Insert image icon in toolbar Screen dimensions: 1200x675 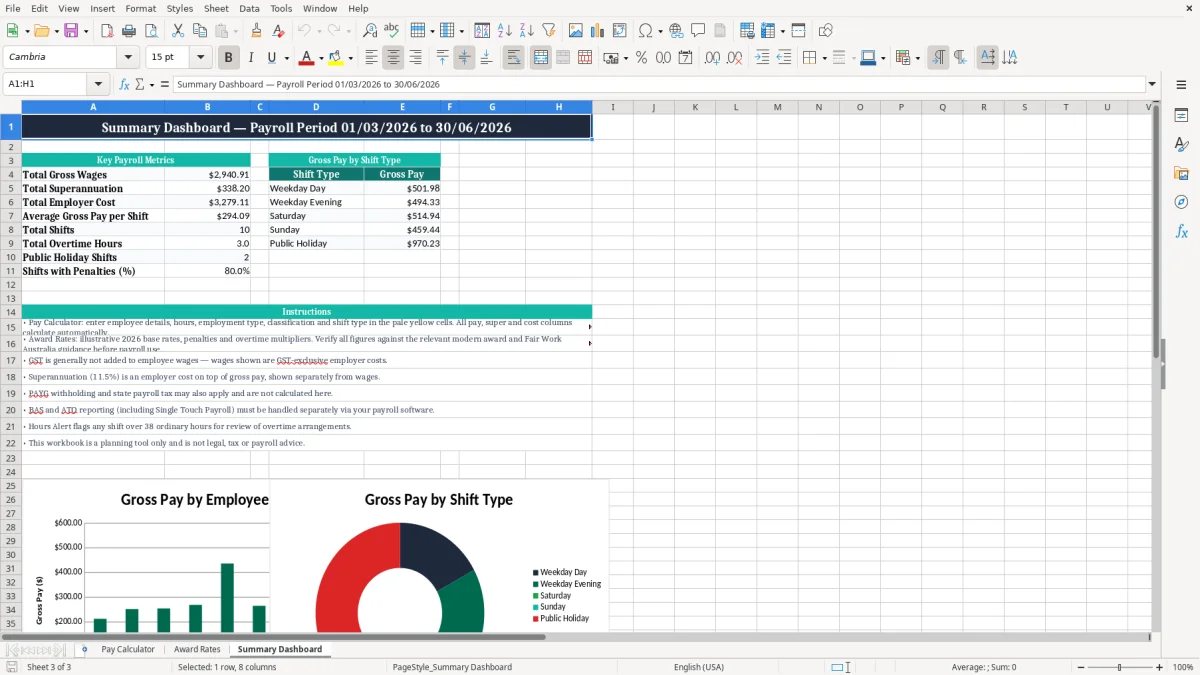(576, 31)
